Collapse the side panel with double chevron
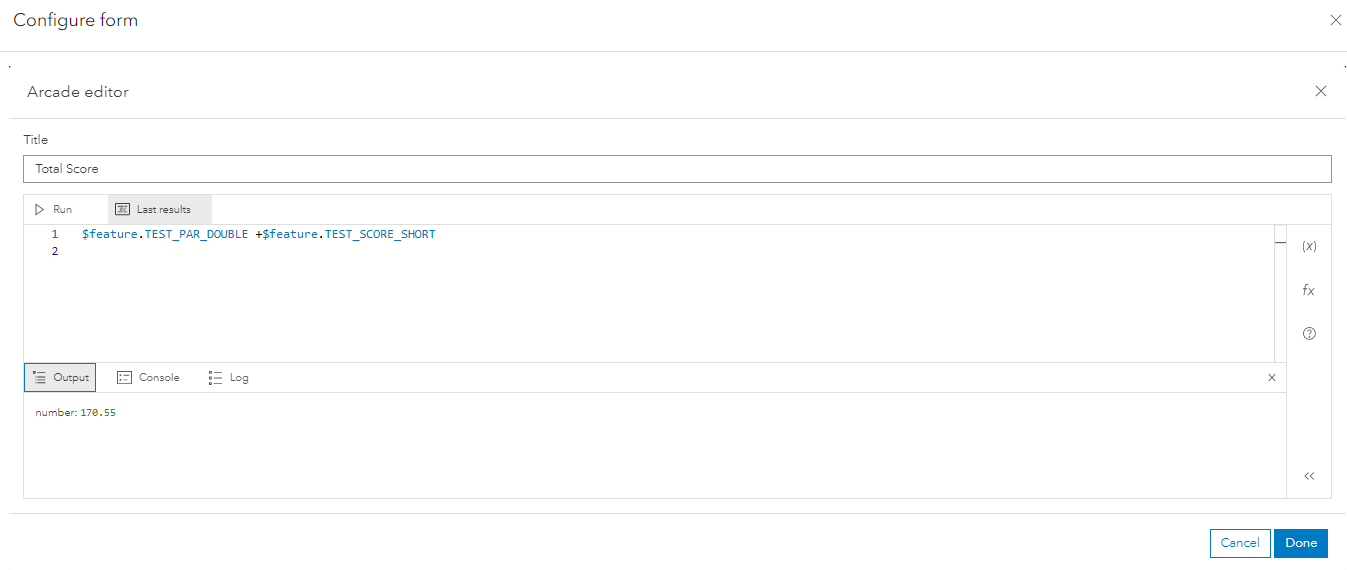 pos(1308,476)
